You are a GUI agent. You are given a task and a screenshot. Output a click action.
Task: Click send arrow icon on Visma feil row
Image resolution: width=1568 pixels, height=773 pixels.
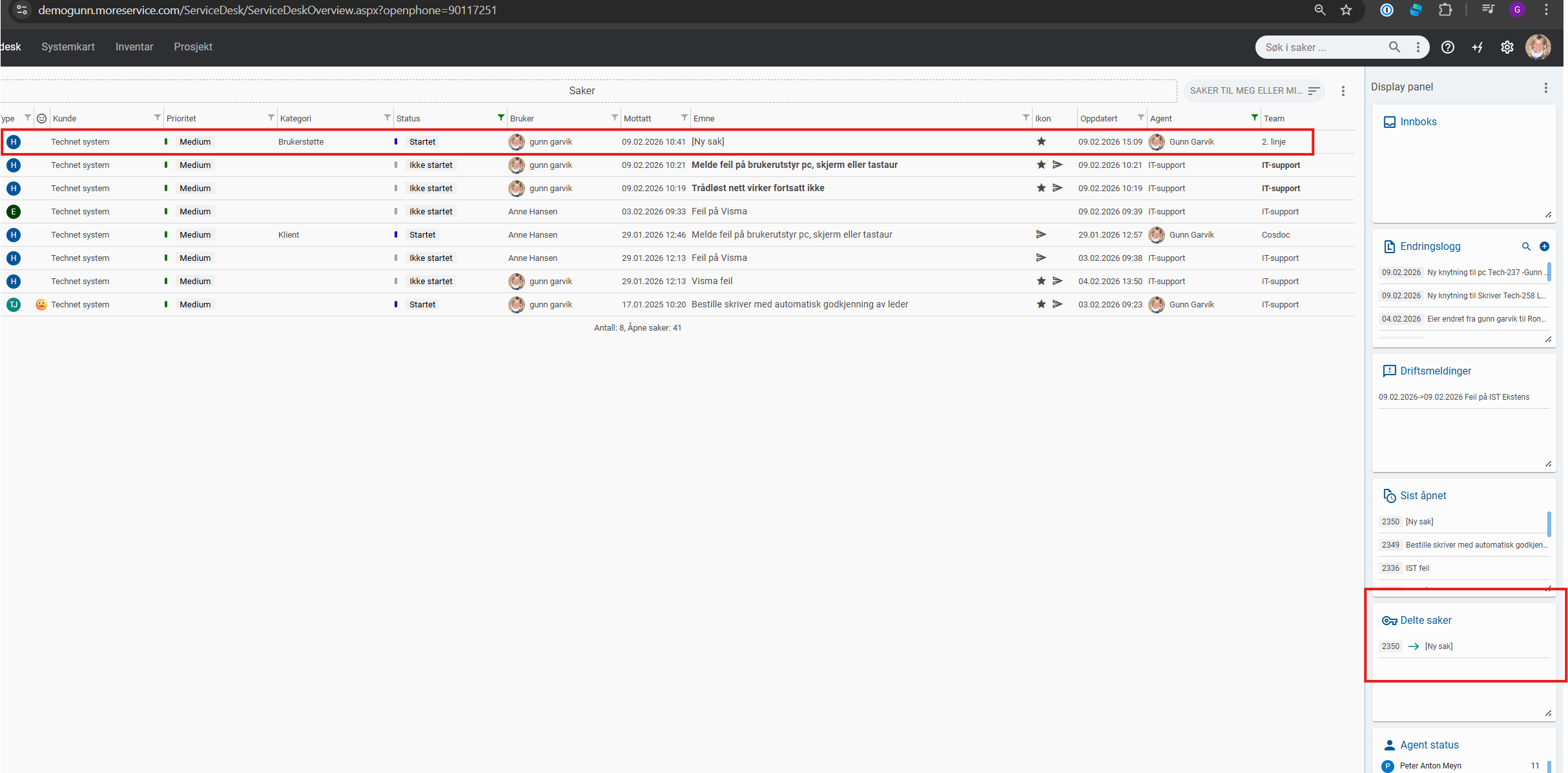1057,281
